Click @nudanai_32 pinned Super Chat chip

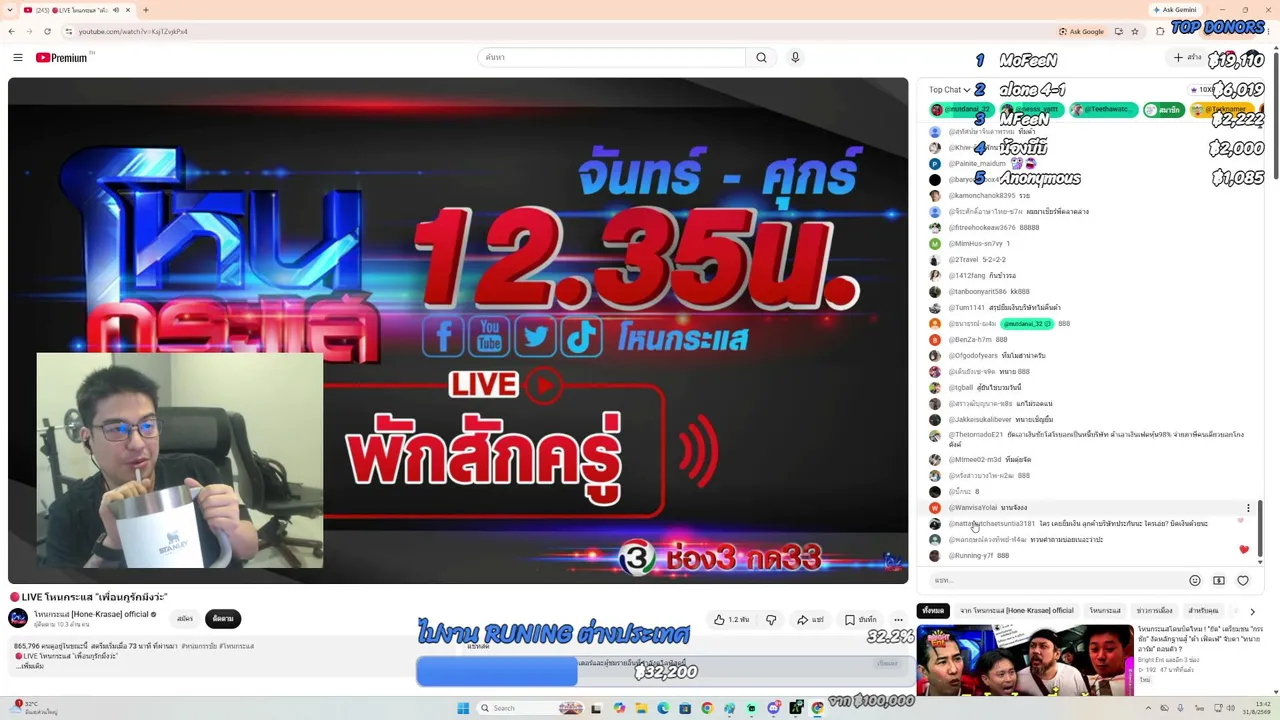coord(961,110)
